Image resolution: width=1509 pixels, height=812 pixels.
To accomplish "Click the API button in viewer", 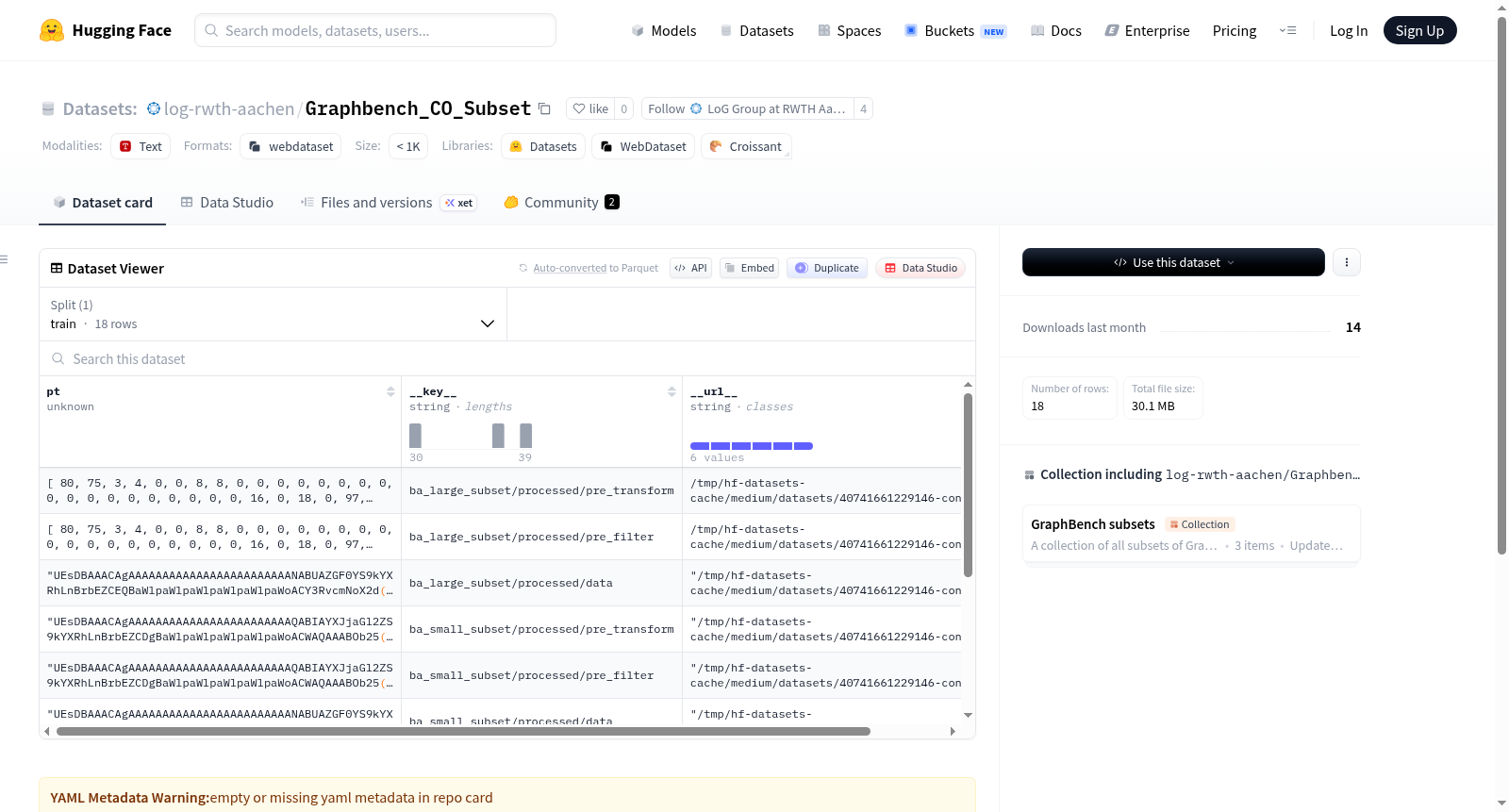I will coord(690,268).
